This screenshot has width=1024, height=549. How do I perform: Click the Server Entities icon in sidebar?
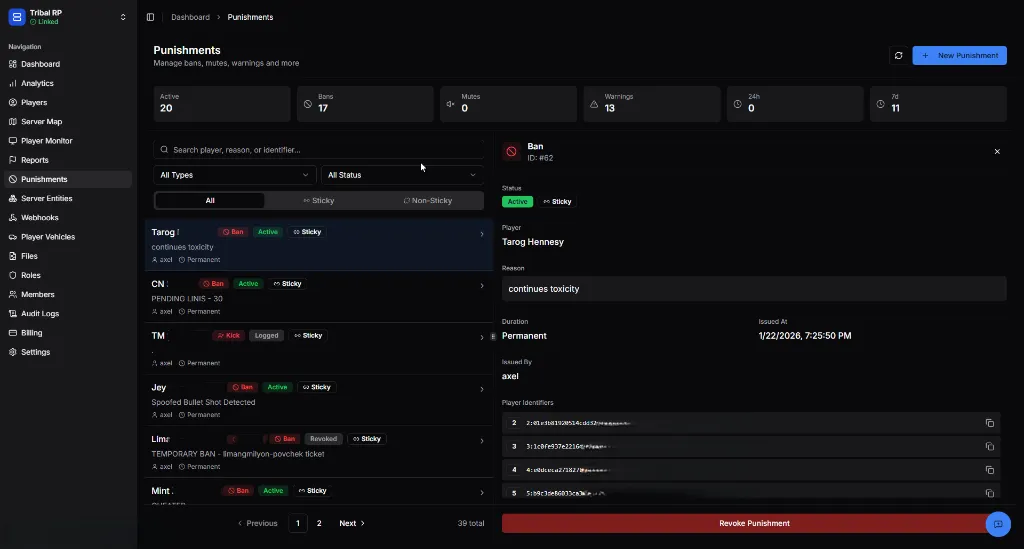pos(12,198)
